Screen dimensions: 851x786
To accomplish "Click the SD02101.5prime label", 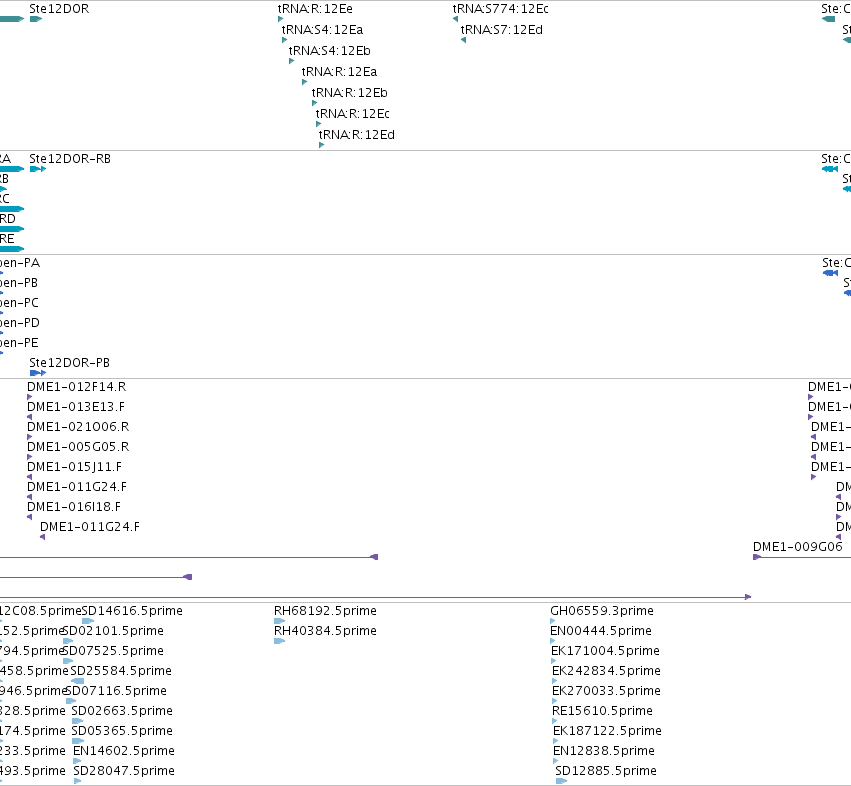I will 113,631.
